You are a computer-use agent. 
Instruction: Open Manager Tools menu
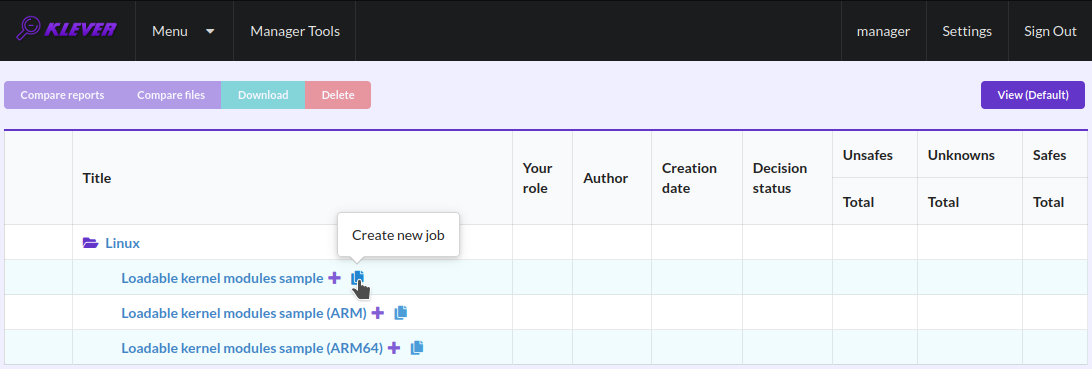point(295,31)
